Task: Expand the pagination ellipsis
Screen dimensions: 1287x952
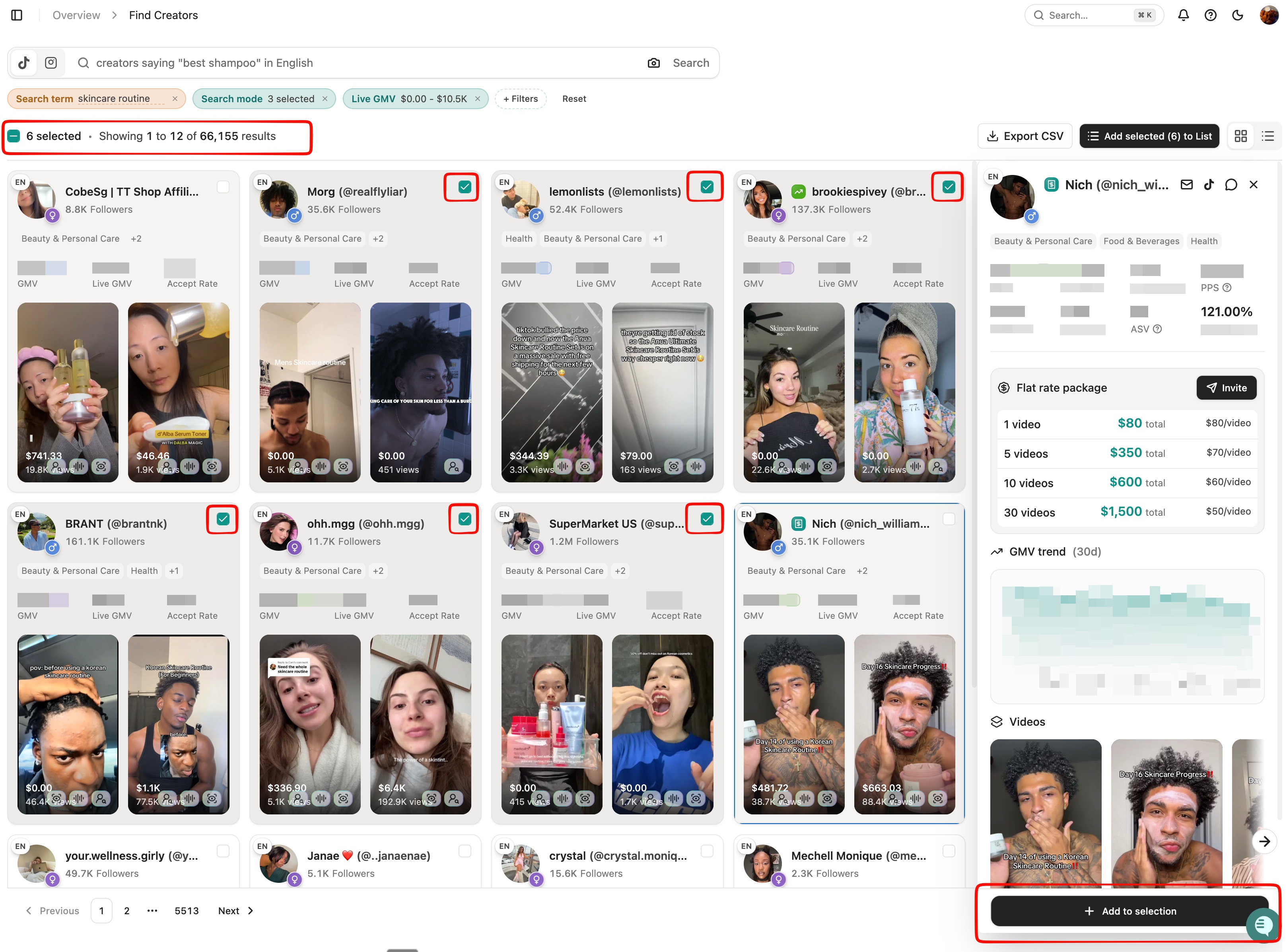Action: (152, 911)
